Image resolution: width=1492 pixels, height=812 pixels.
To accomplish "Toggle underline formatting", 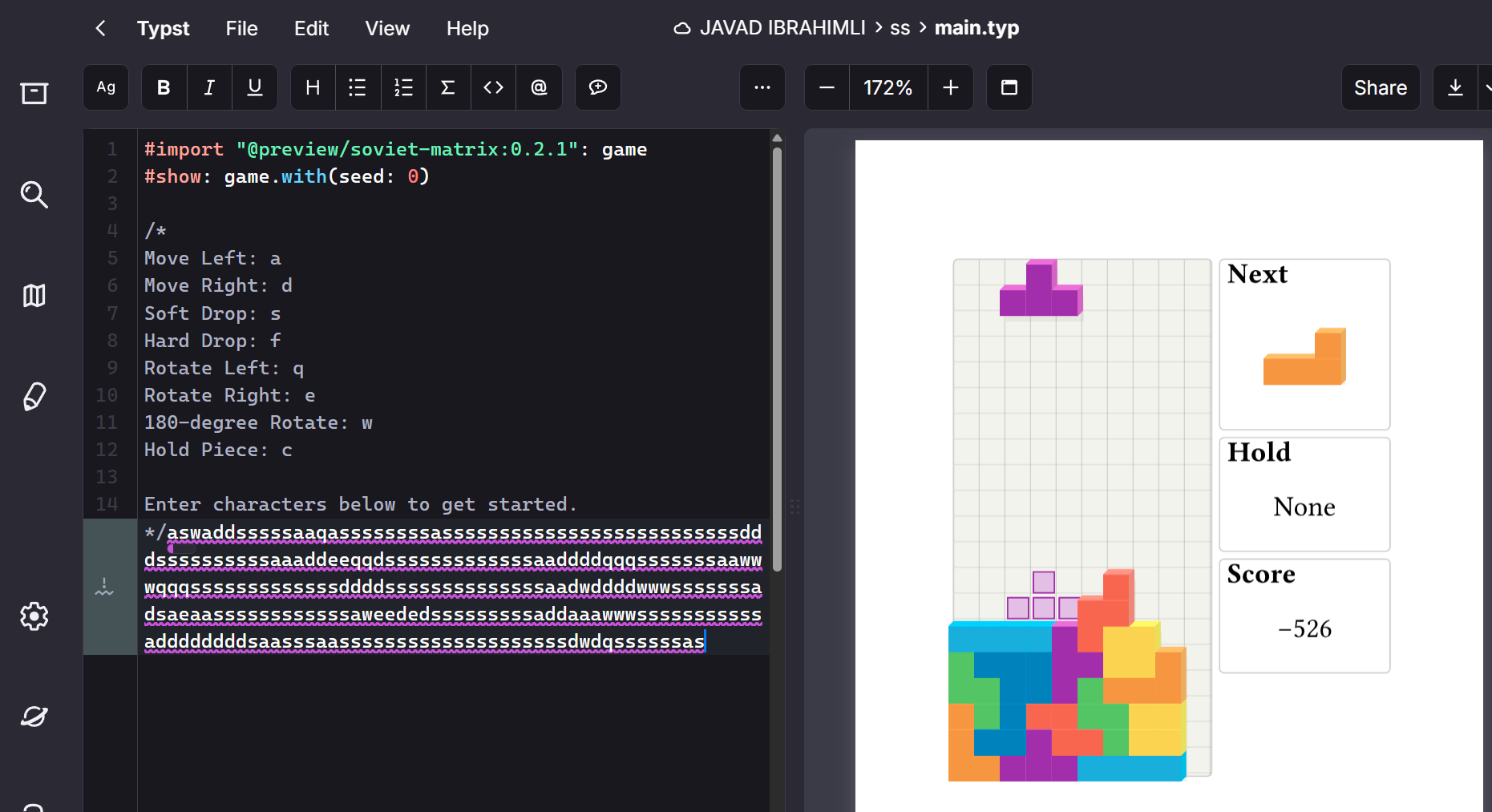I will [254, 87].
